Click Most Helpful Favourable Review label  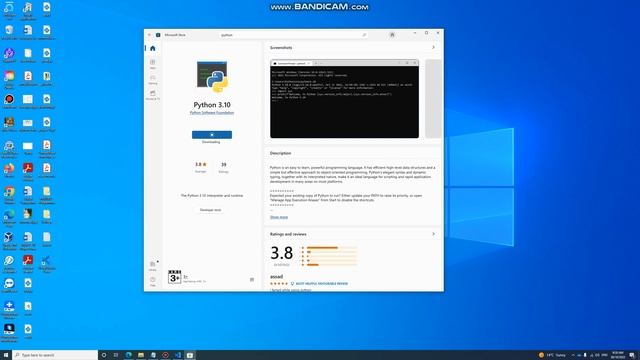[x=322, y=283]
